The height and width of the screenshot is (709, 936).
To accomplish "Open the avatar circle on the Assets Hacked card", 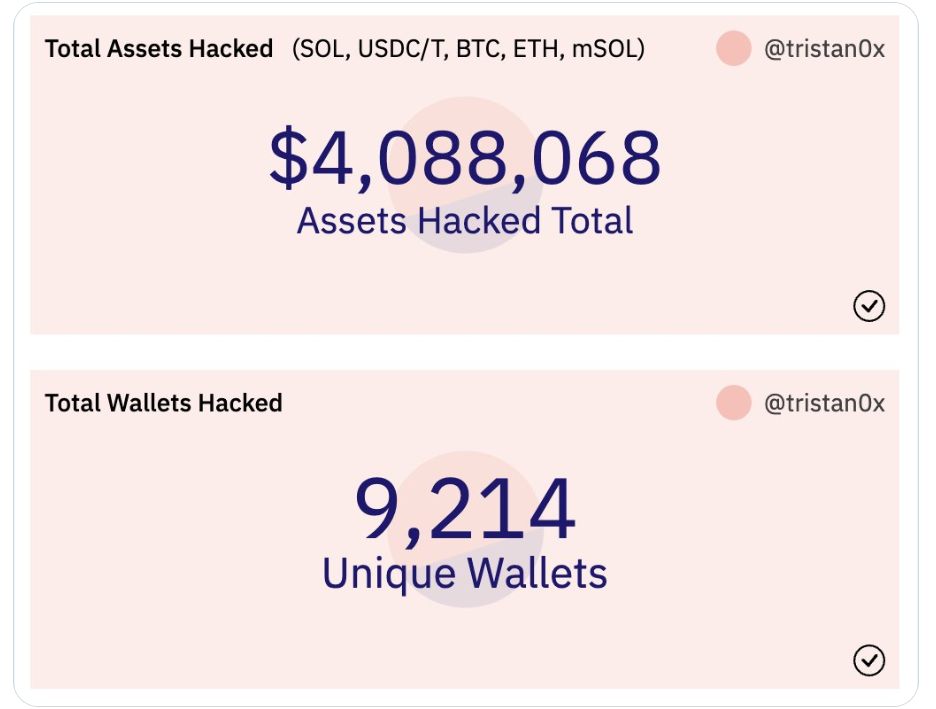I will (x=734, y=48).
